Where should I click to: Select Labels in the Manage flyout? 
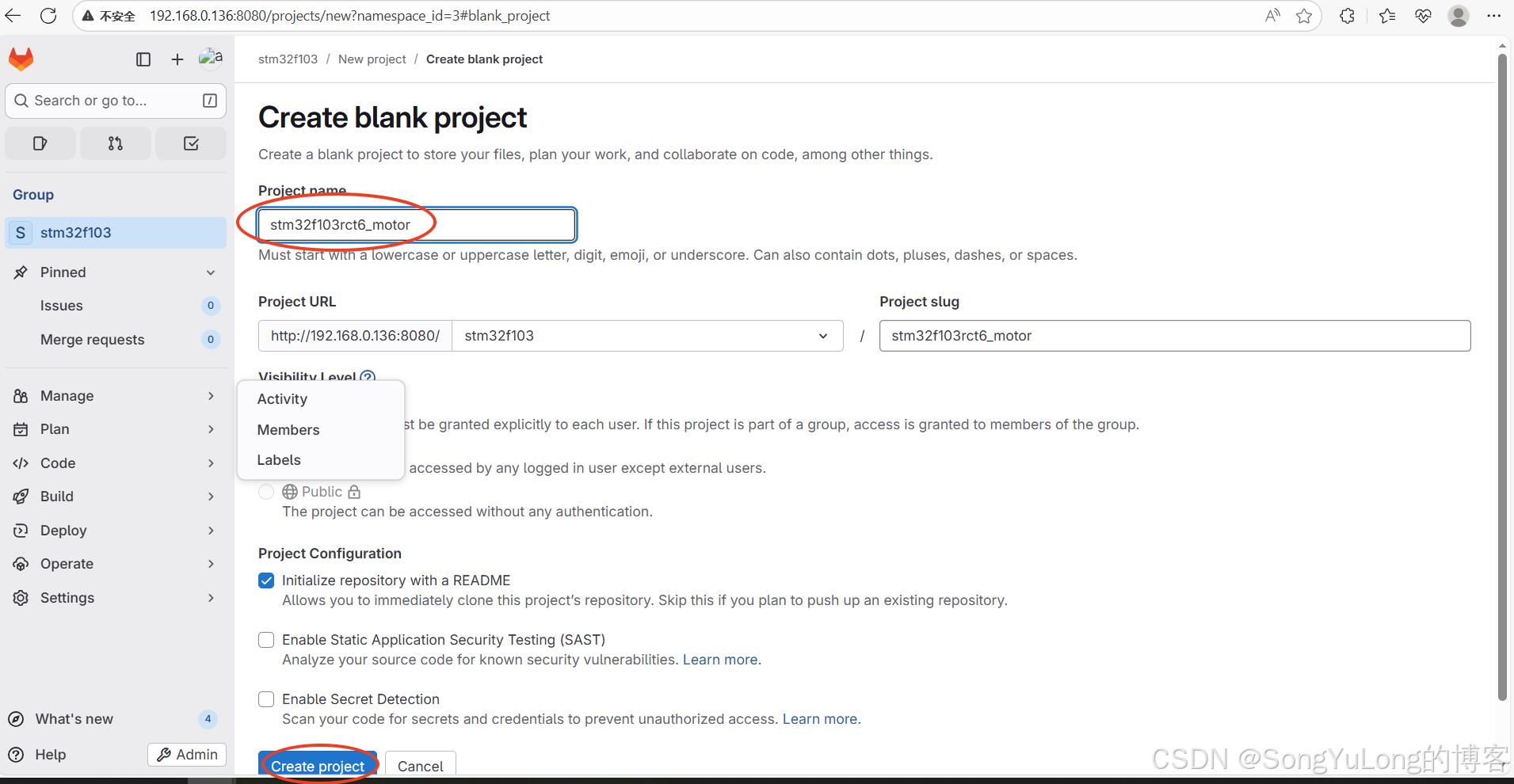[x=321, y=460]
